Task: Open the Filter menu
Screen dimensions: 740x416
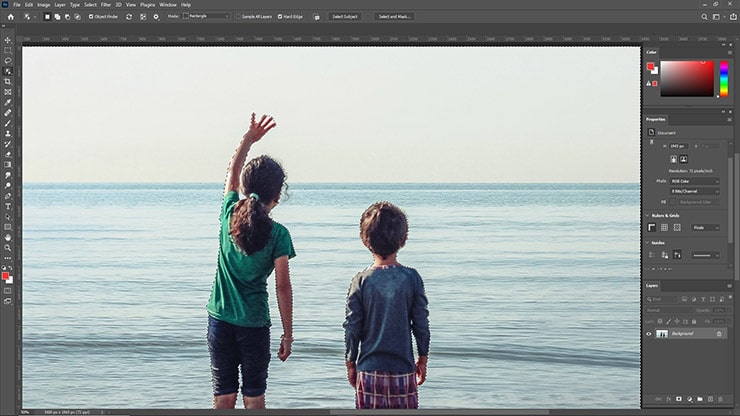Action: pyautogui.click(x=106, y=5)
